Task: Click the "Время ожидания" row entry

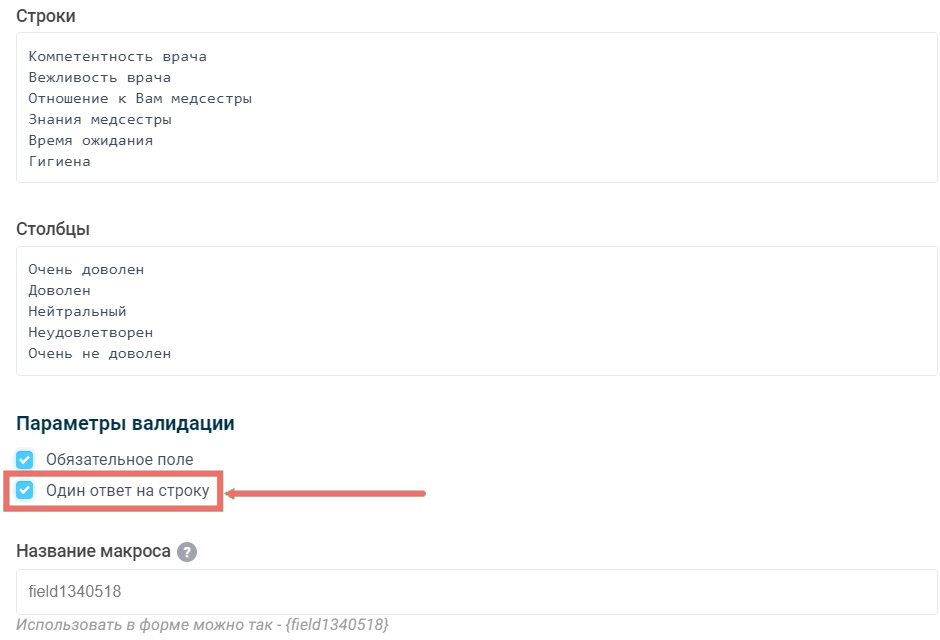Action: tap(91, 141)
